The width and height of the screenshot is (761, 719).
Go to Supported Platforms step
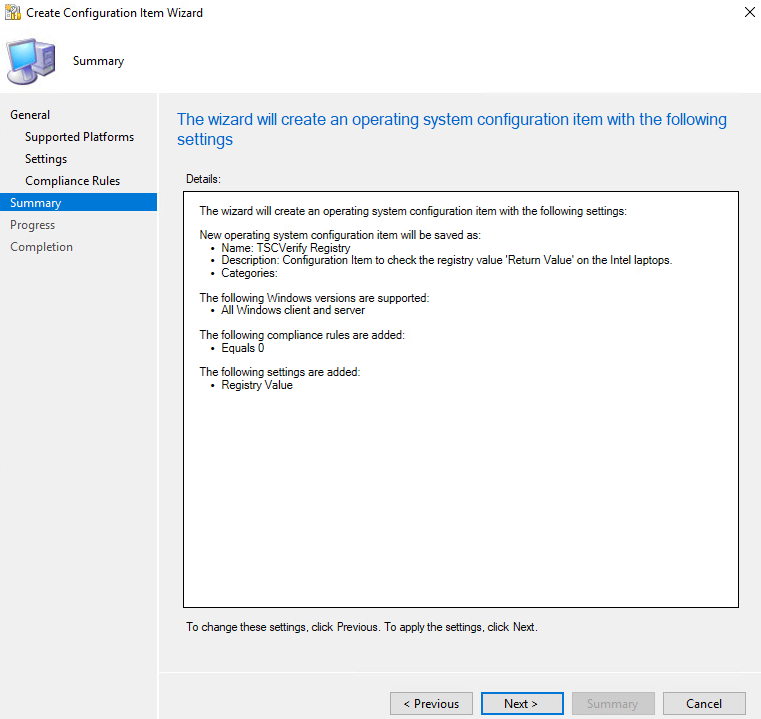(x=80, y=137)
